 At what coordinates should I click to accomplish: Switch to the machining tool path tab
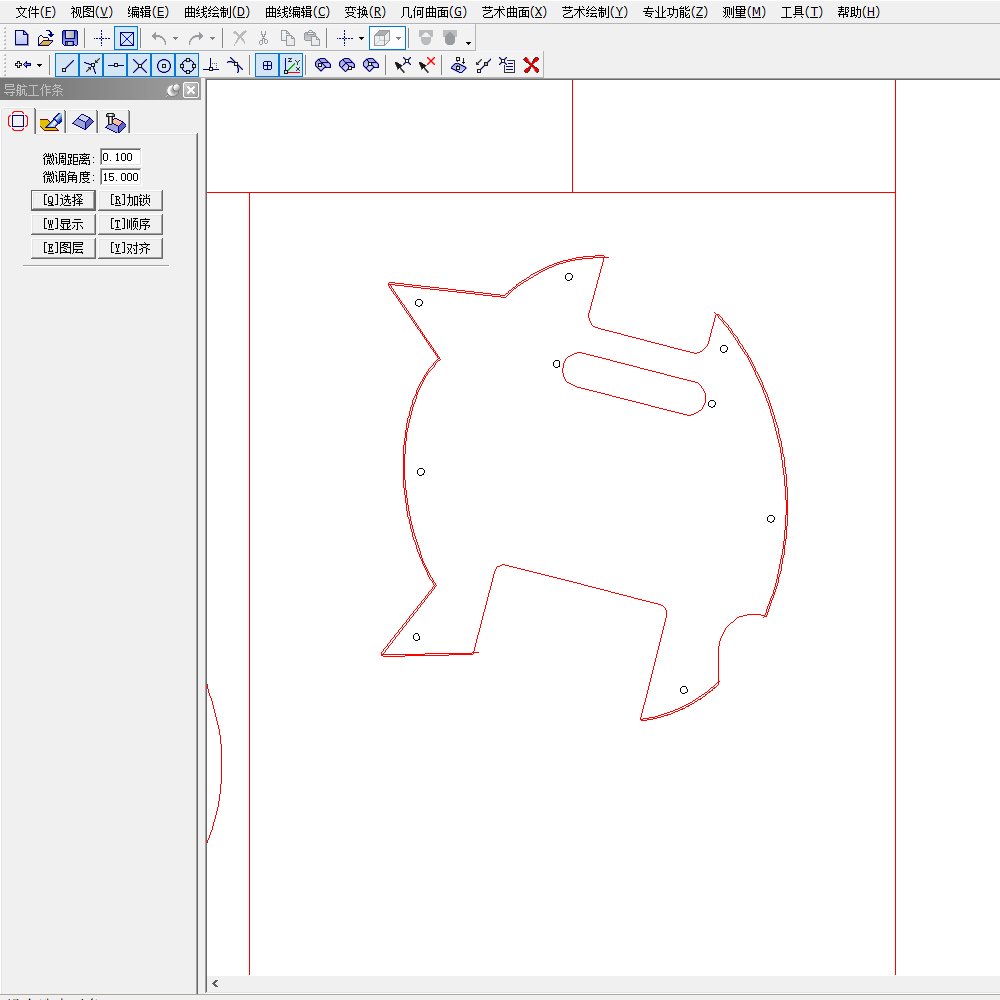(x=115, y=121)
